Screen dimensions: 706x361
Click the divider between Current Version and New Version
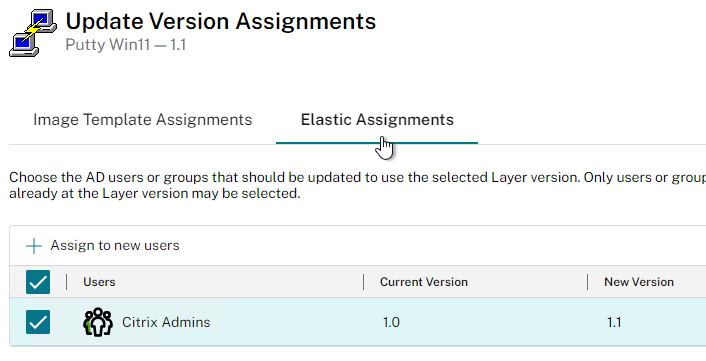588,282
